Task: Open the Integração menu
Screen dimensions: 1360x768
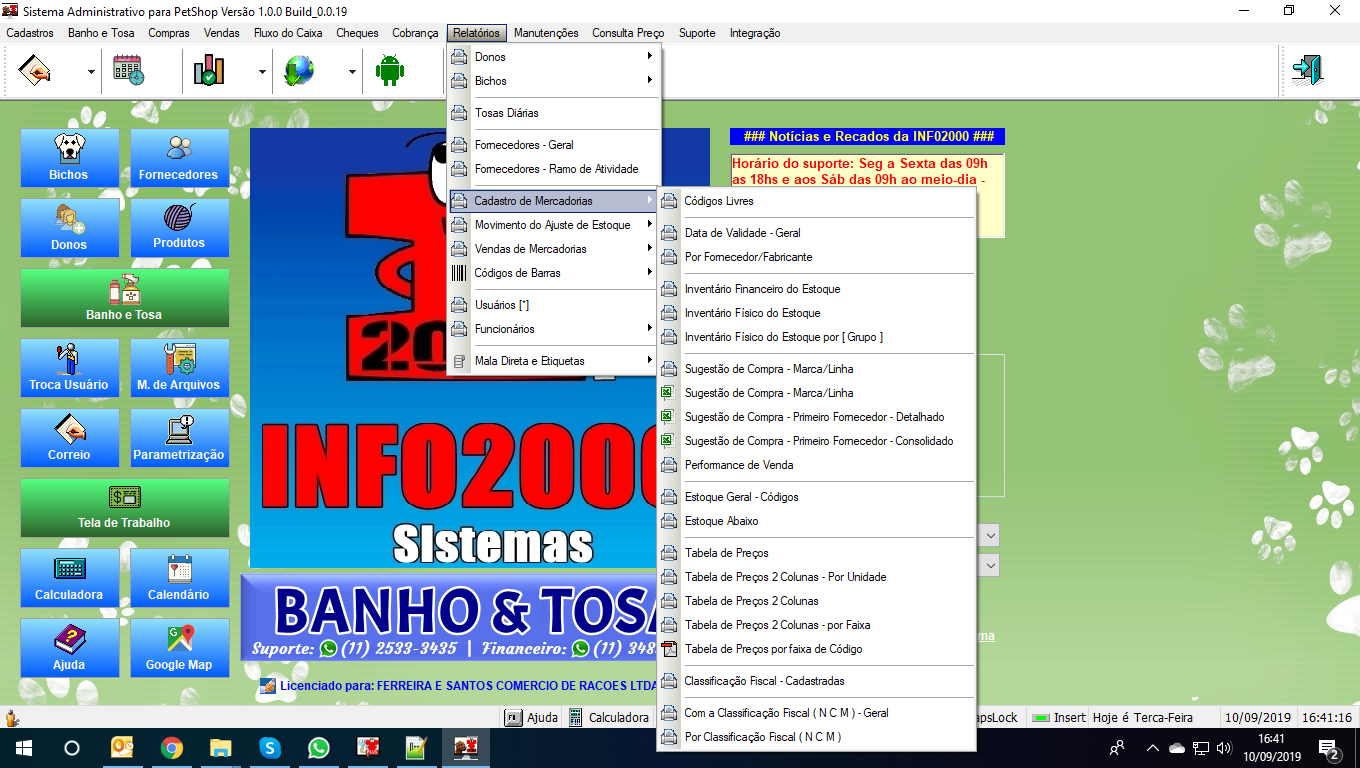Action: click(755, 33)
